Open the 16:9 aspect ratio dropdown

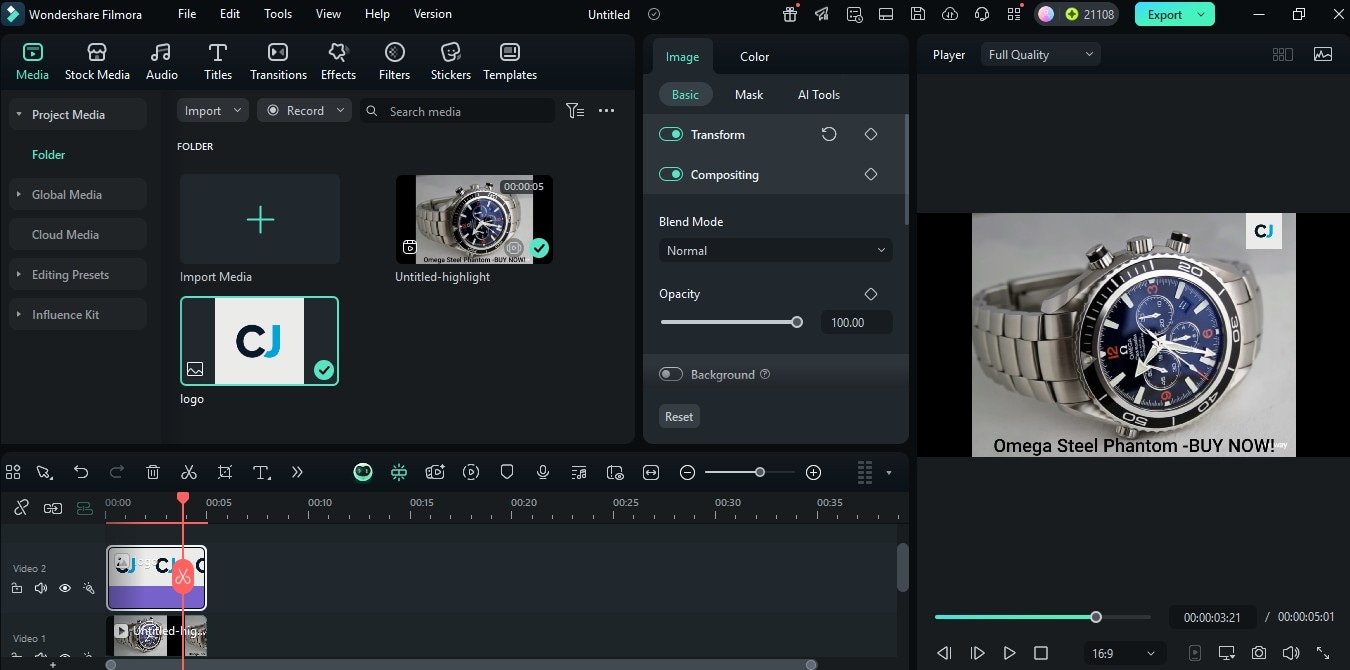click(x=1125, y=653)
